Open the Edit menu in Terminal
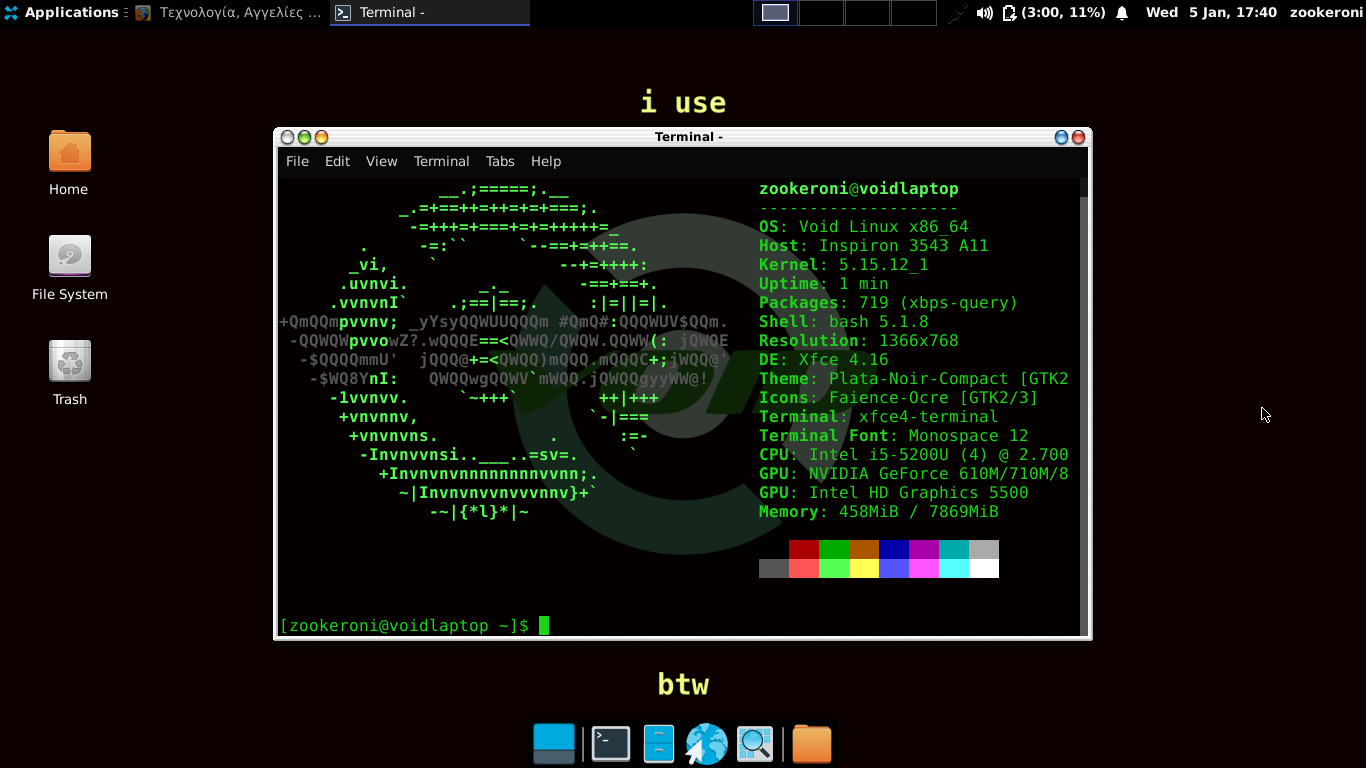 [x=337, y=161]
